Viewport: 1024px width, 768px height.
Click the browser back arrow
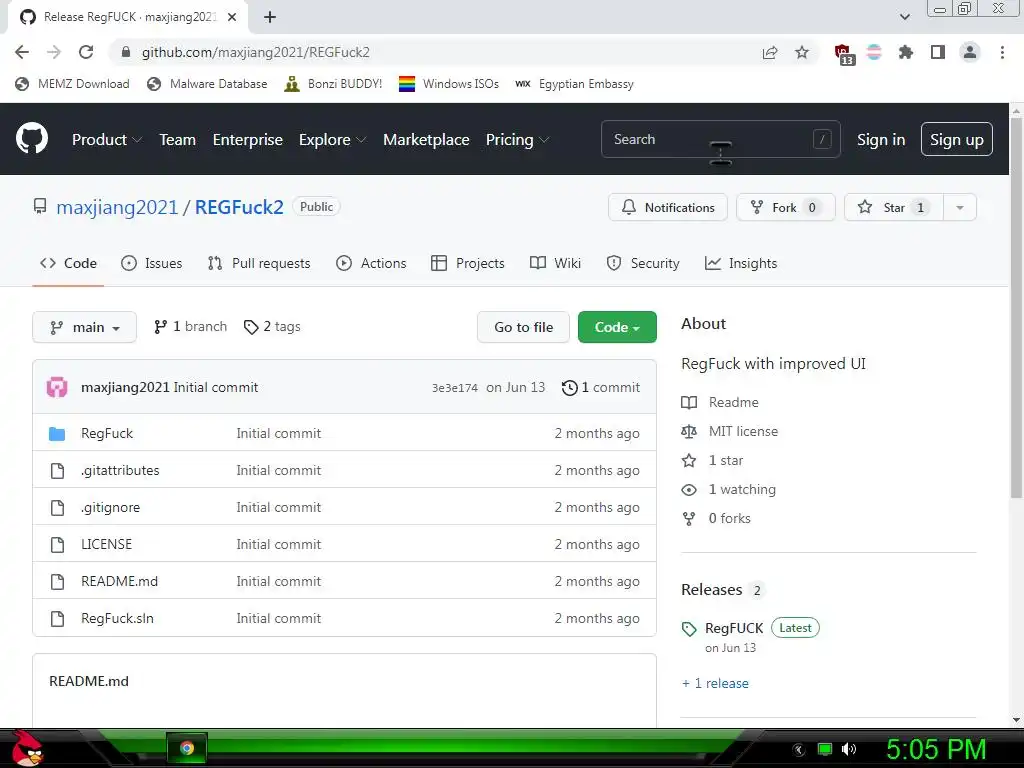point(22,52)
